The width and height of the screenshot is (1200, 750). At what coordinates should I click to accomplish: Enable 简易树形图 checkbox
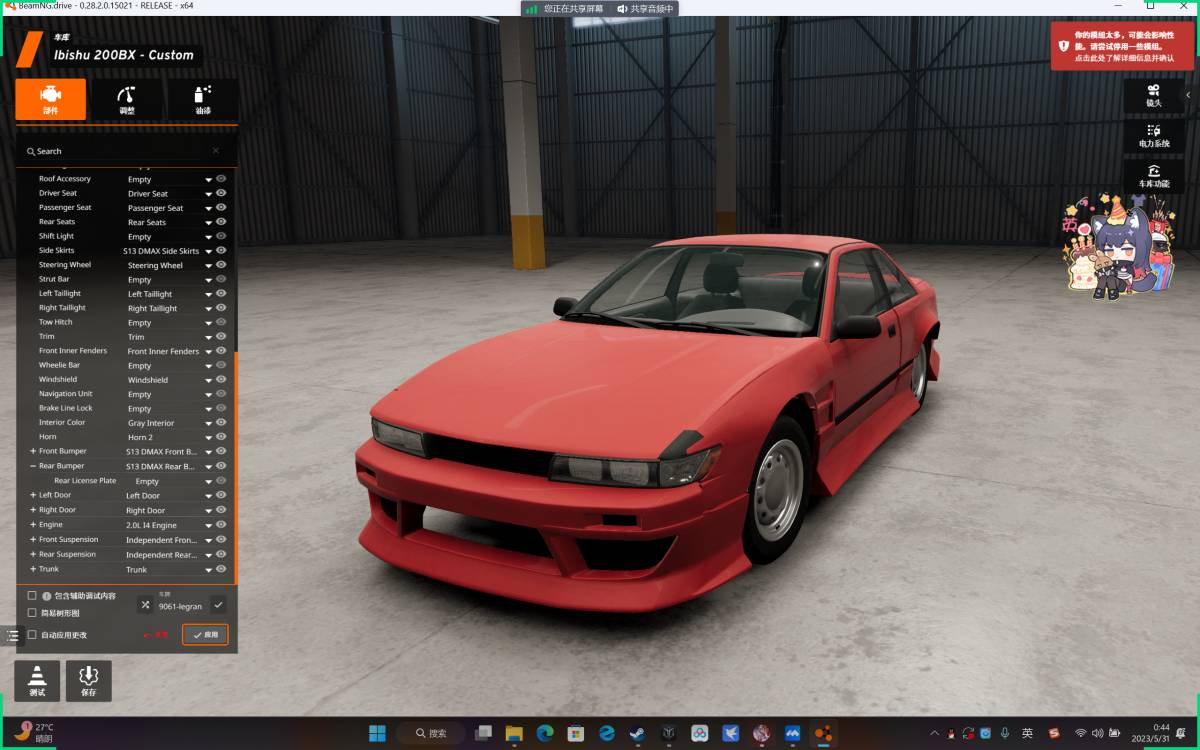(x=32, y=613)
